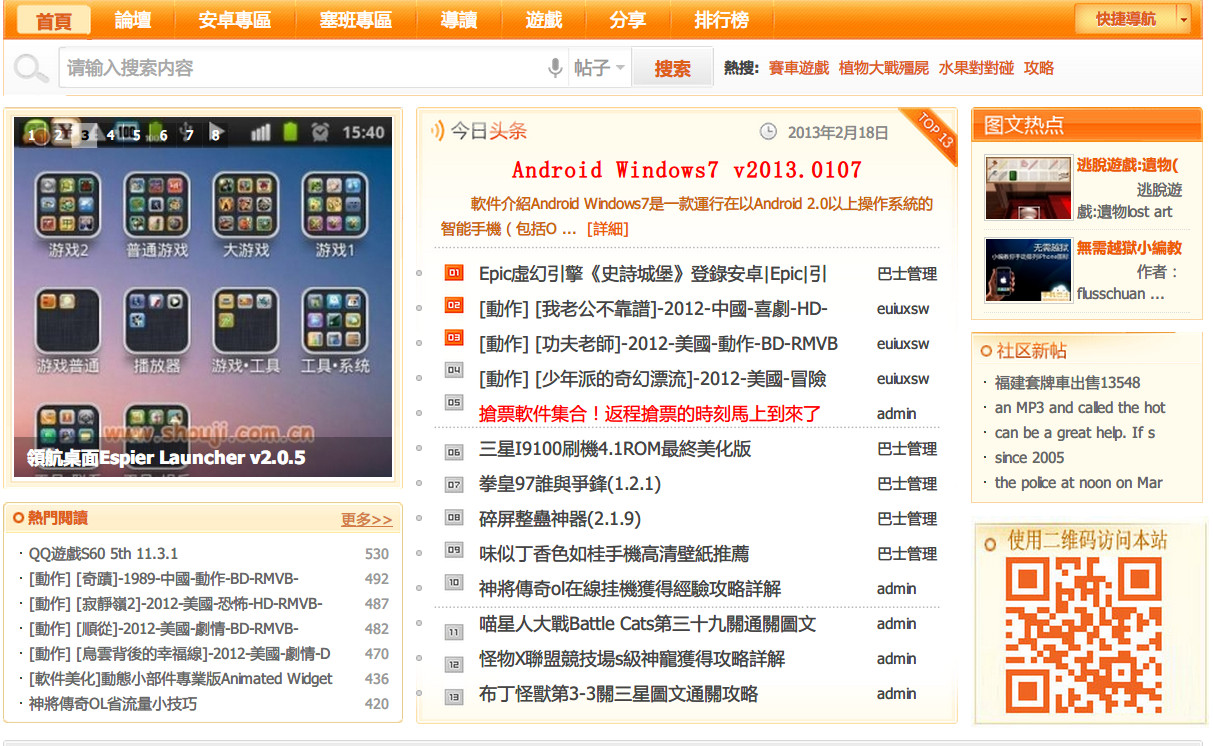Click the QR code image

(1082, 635)
